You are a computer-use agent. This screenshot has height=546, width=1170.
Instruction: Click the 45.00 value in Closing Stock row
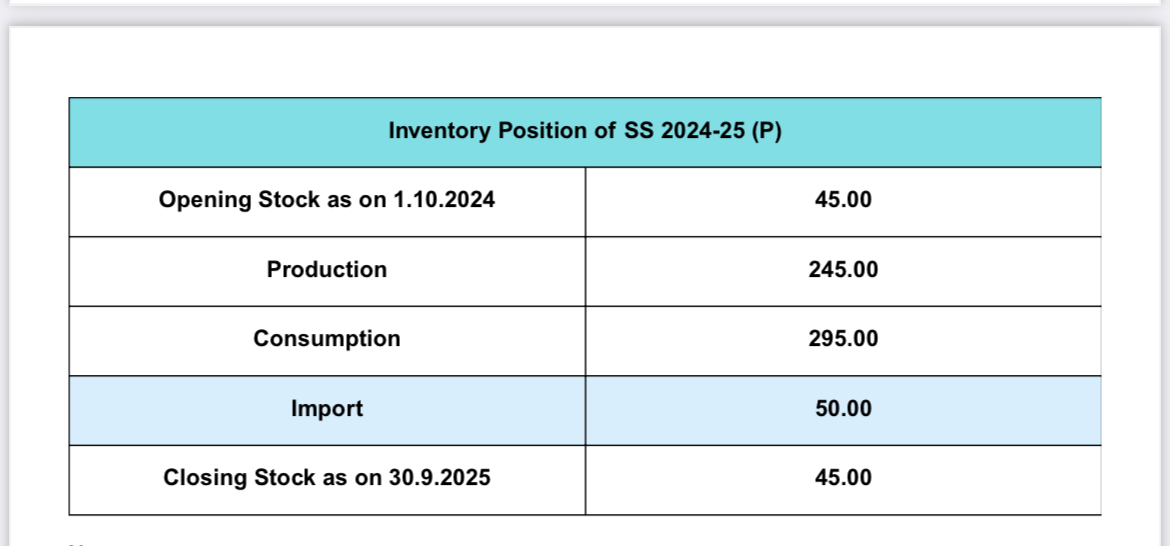(843, 478)
